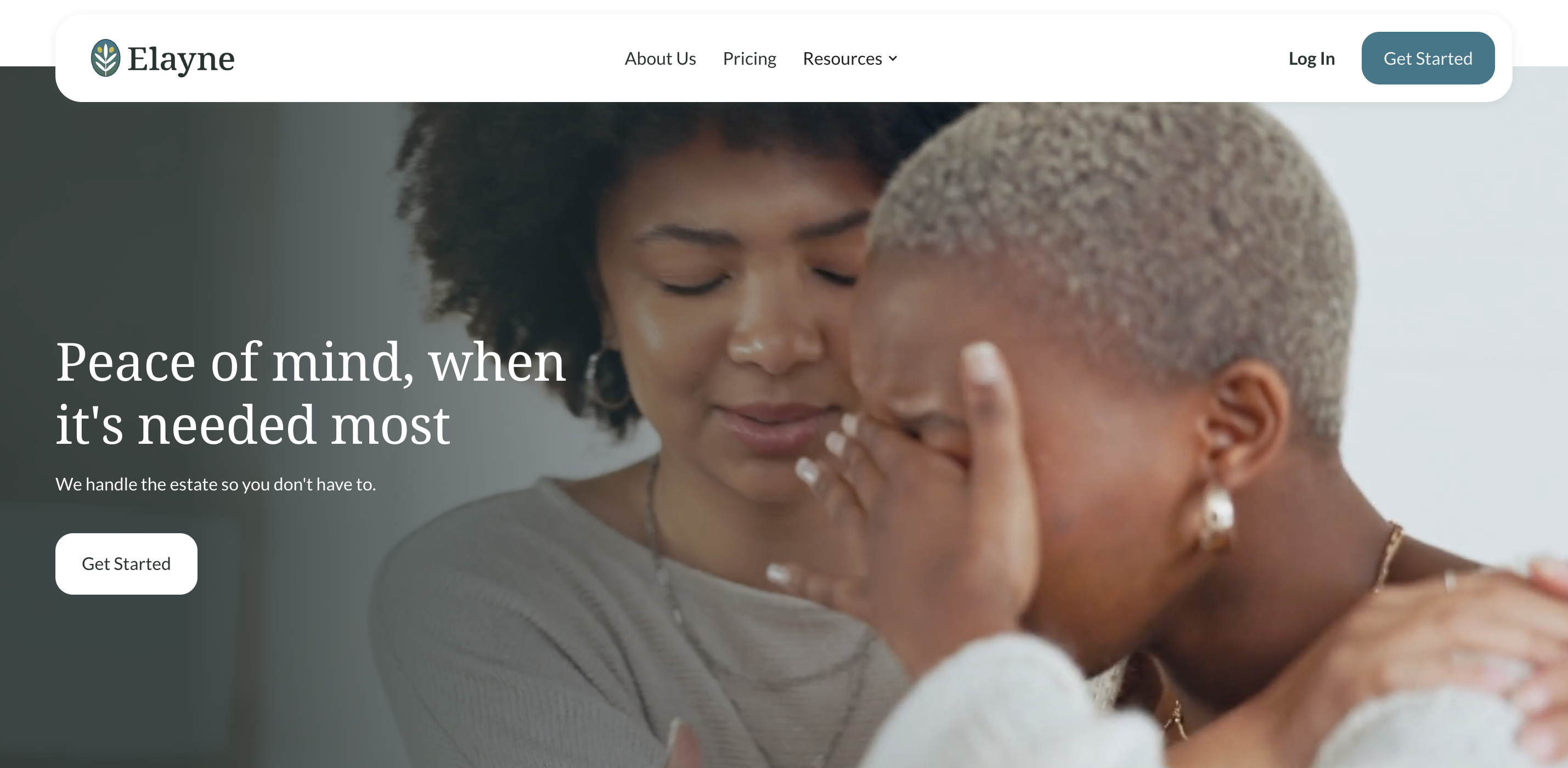The height and width of the screenshot is (768, 1568).
Task: Click the "We handle the estate" subtitle text
Action: (x=216, y=484)
